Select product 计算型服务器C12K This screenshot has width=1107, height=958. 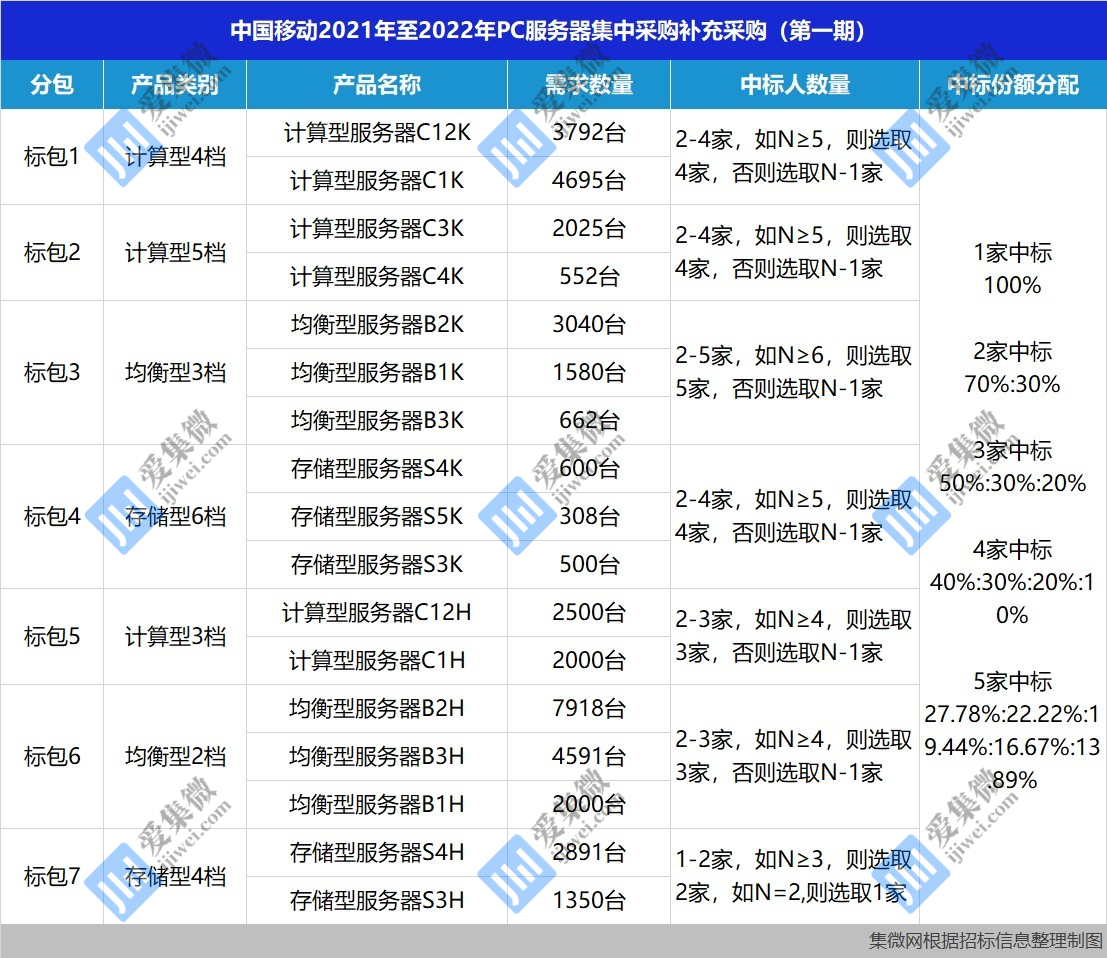pyautogui.click(x=377, y=132)
